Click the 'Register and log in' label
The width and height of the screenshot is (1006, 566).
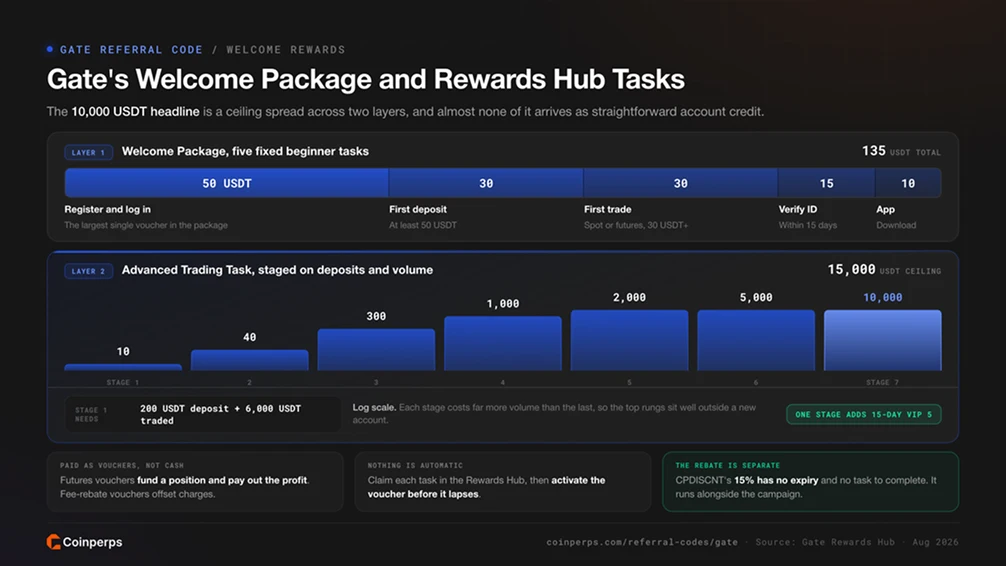tap(108, 209)
